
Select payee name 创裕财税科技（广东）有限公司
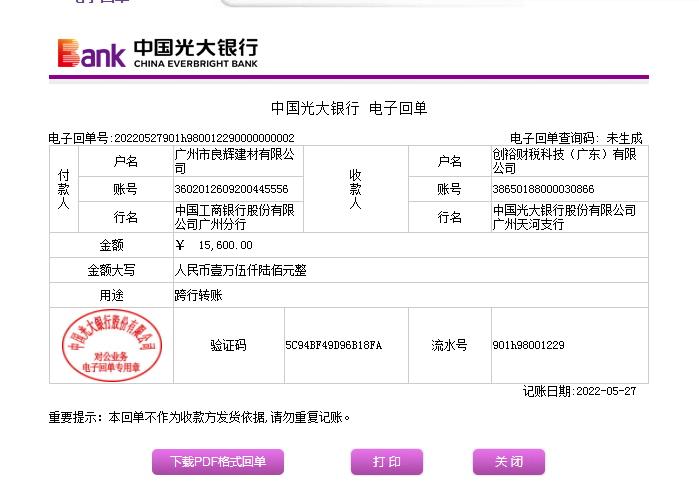[x=564, y=161]
